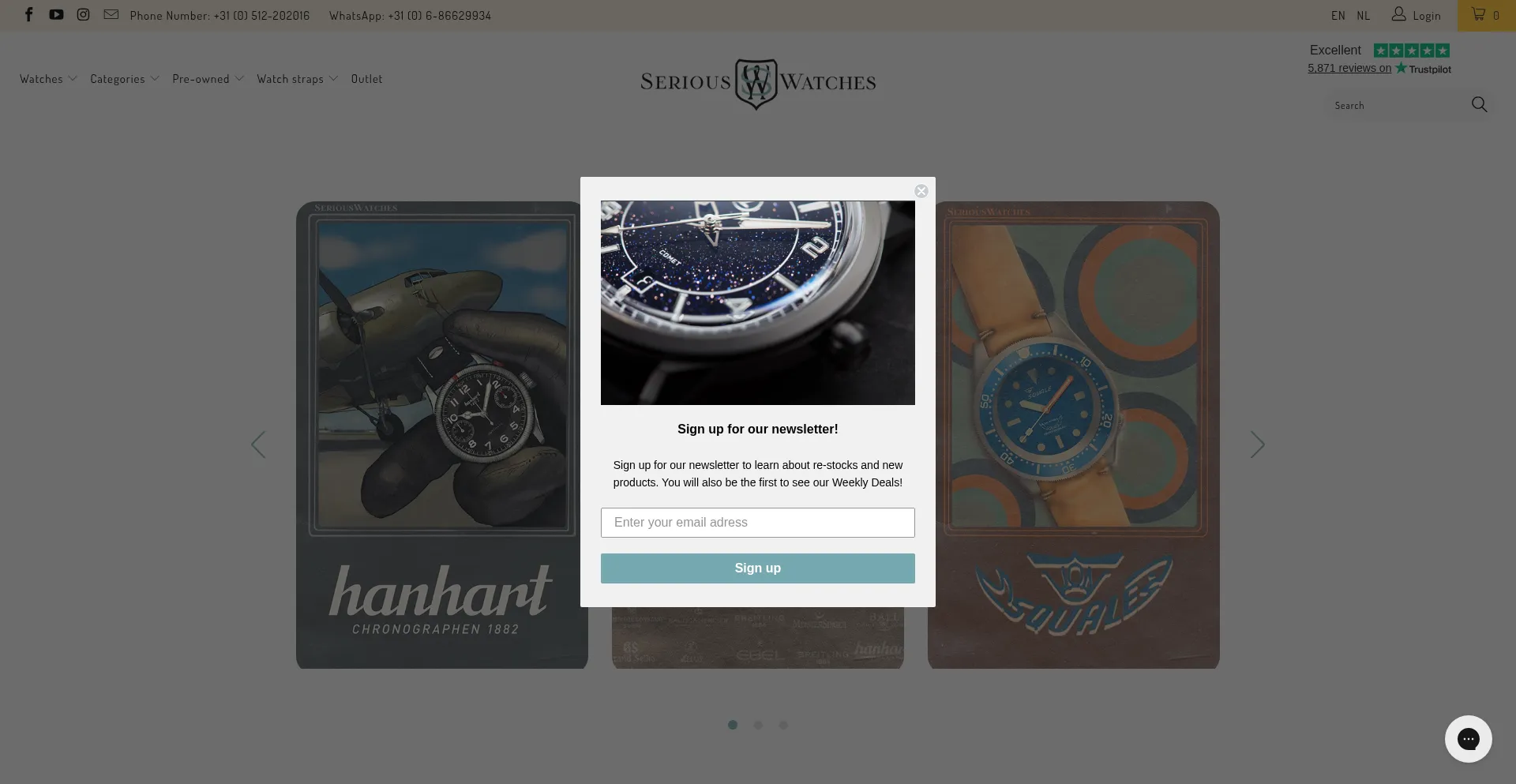The image size is (1516, 784).
Task: Click the Sign up button
Action: pyautogui.click(x=757, y=568)
